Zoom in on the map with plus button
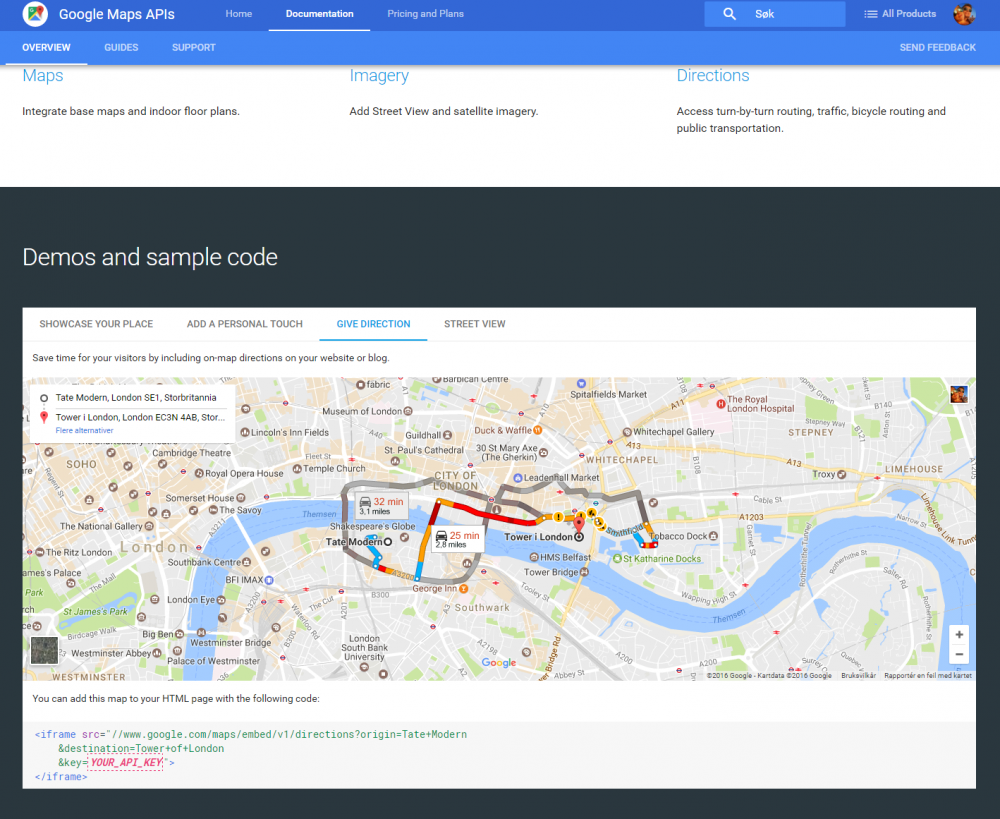This screenshot has height=819, width=1000. pos(959,635)
